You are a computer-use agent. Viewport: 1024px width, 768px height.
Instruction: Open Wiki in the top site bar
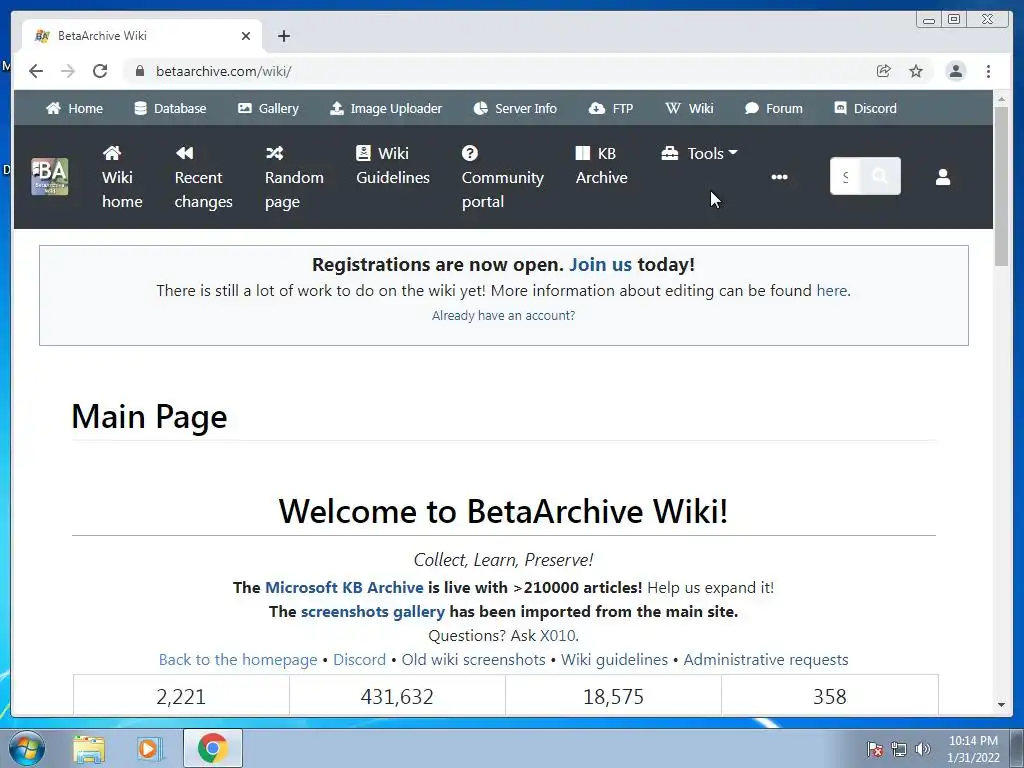pyautogui.click(x=689, y=108)
